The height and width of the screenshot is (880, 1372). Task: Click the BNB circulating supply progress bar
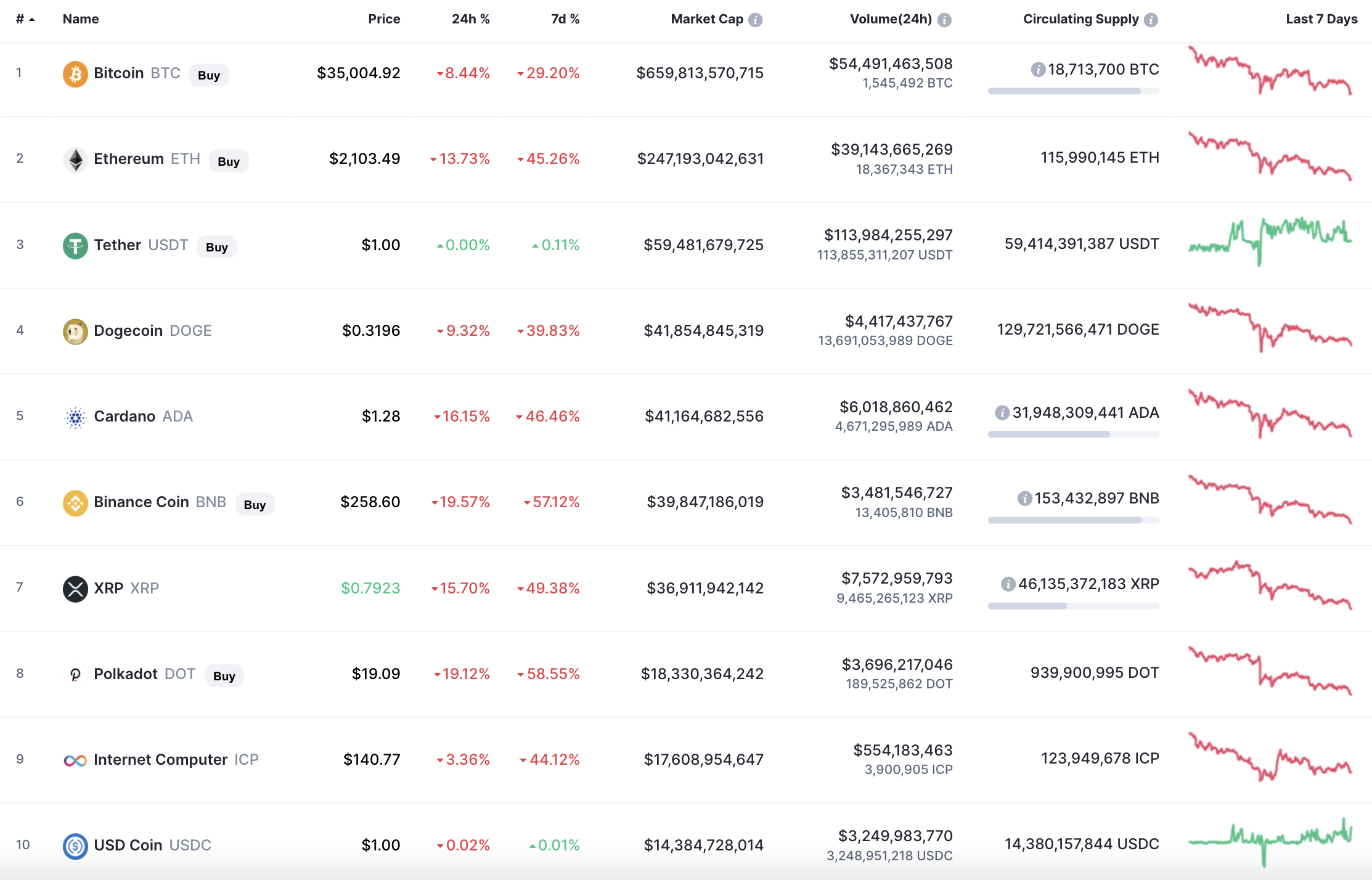[1074, 520]
